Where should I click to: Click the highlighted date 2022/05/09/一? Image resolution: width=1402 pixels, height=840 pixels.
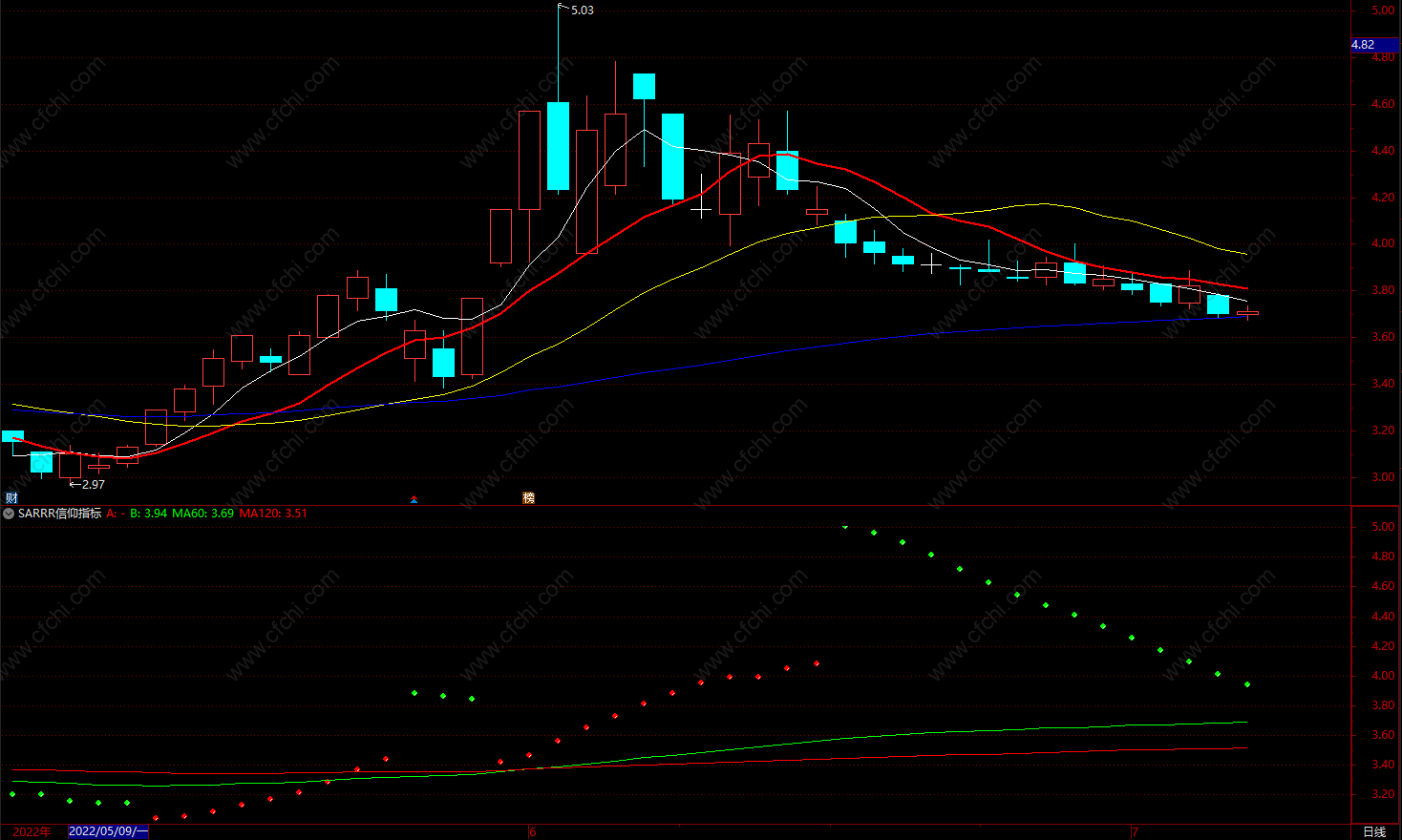pos(109,831)
